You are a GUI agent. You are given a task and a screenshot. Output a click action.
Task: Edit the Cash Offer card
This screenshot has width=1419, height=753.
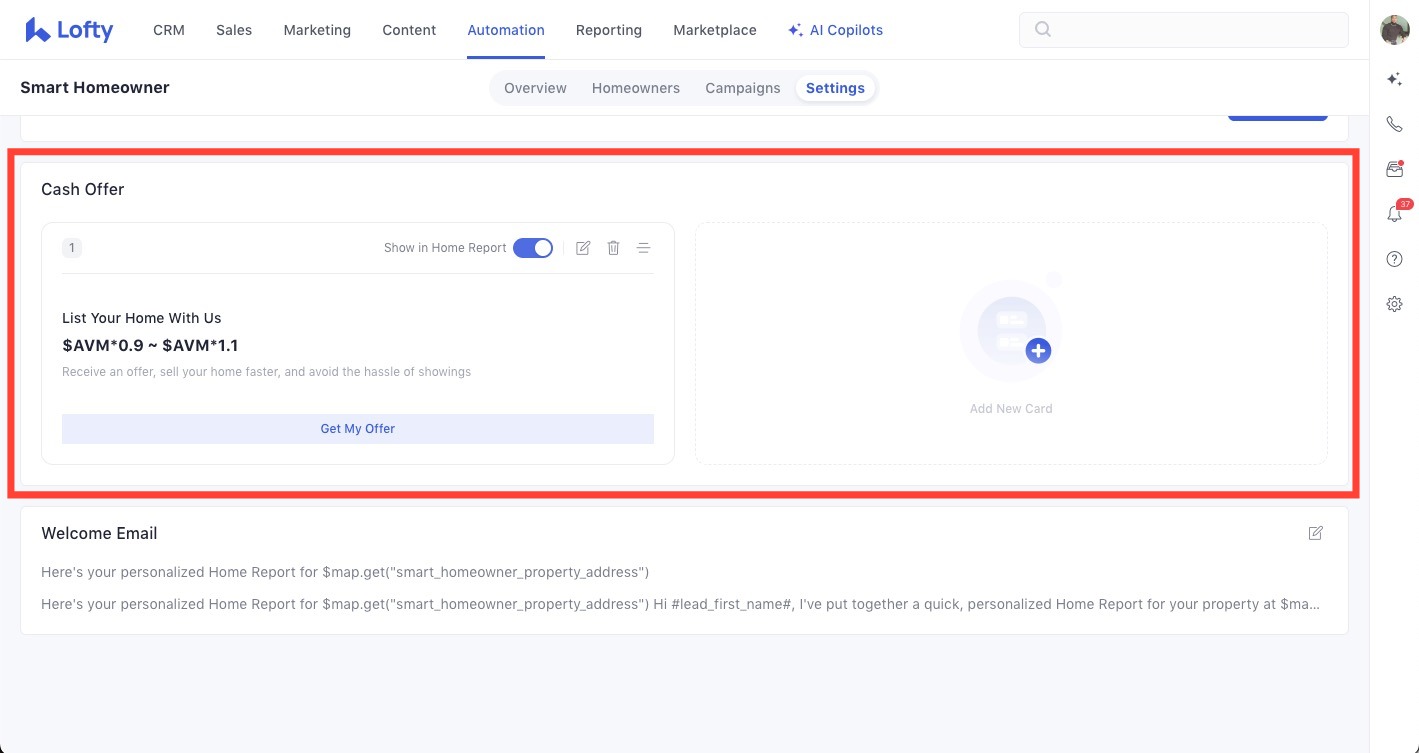coord(583,248)
